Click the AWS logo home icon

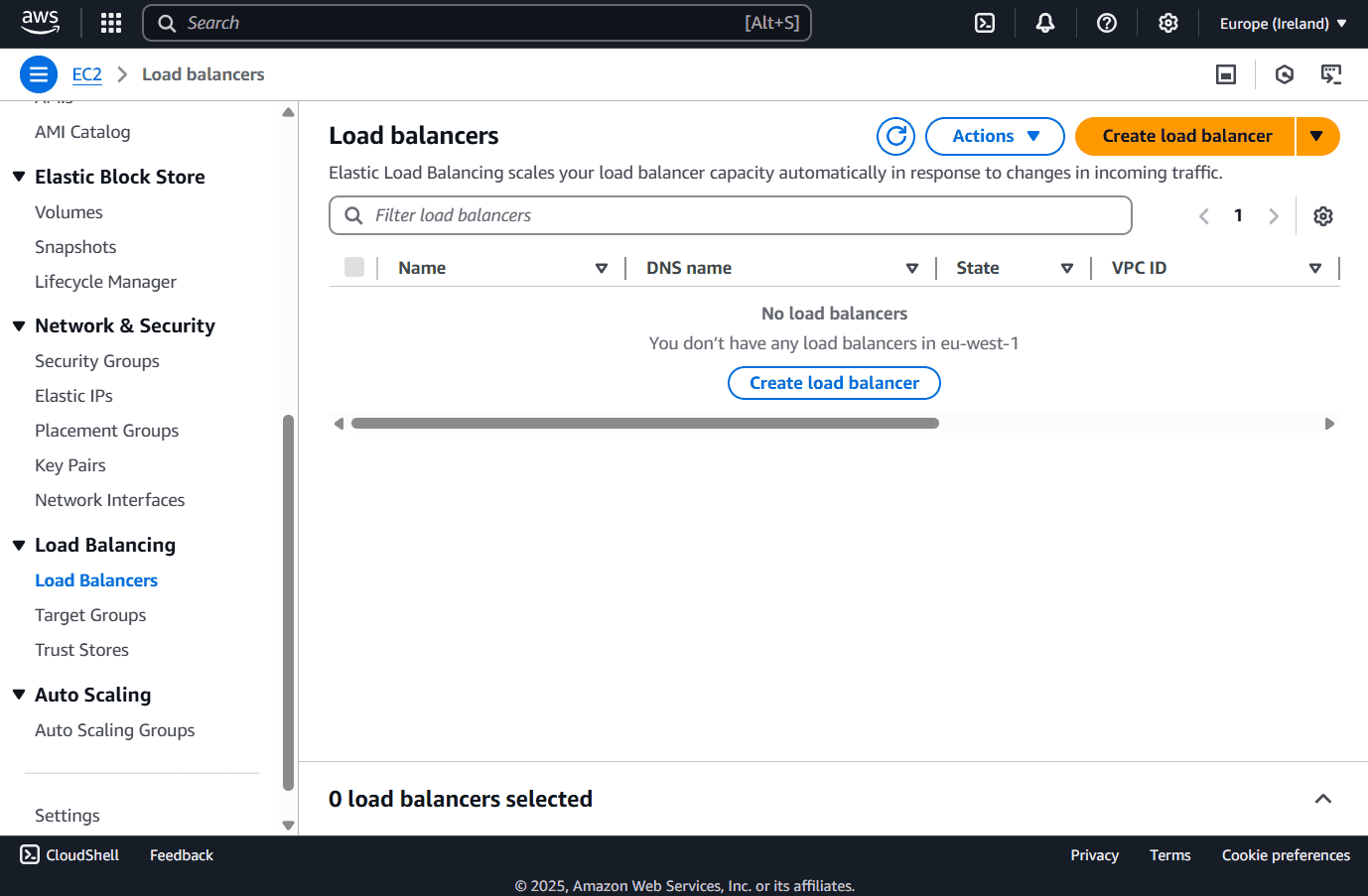[x=40, y=22]
